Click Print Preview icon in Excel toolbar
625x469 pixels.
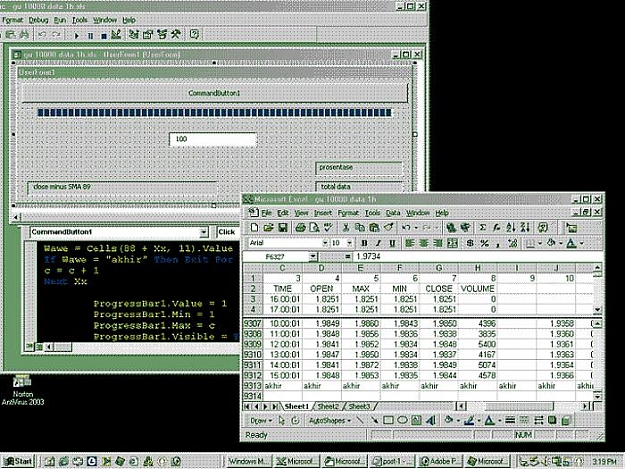tap(314, 228)
